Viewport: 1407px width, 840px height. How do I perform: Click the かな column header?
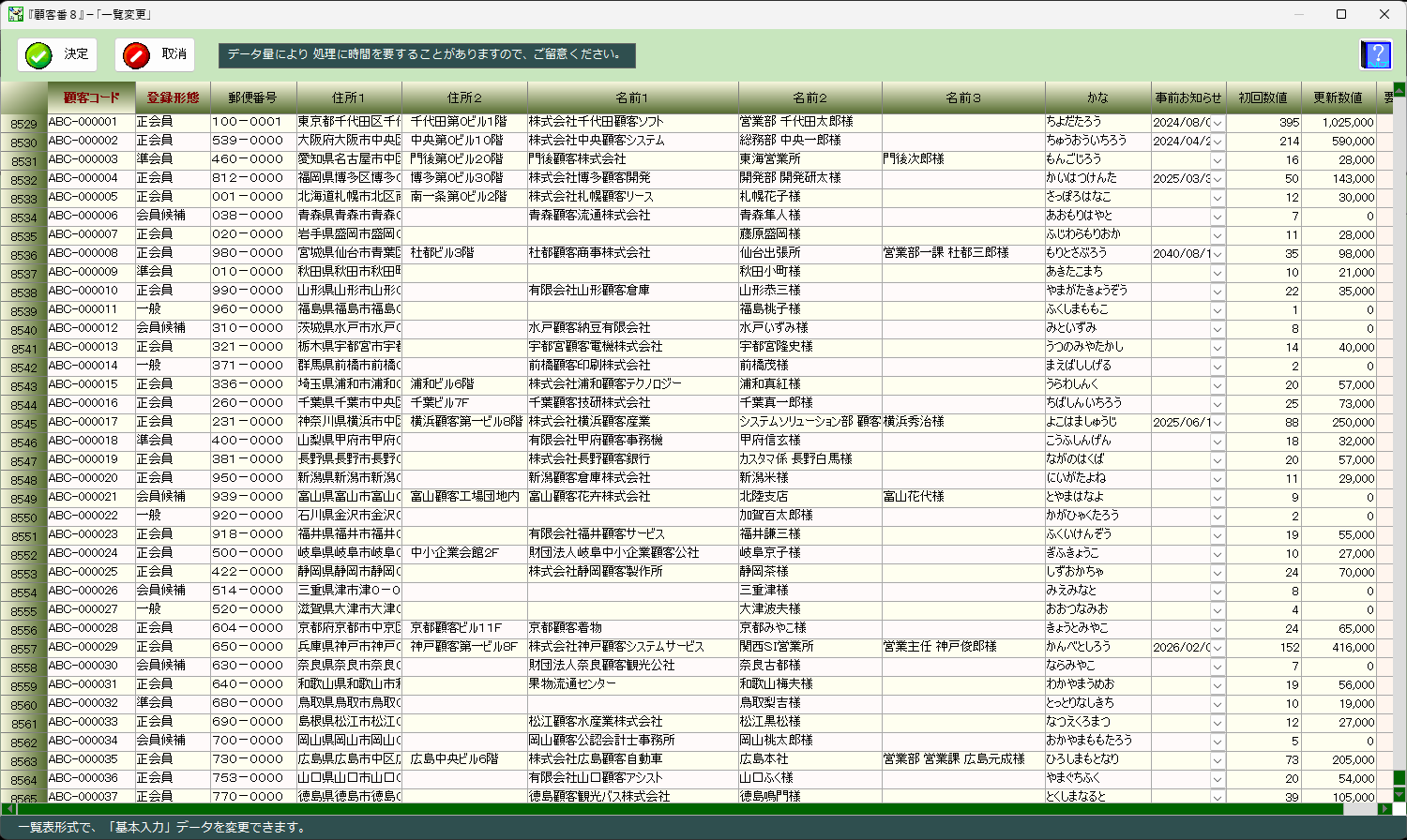(x=1098, y=97)
